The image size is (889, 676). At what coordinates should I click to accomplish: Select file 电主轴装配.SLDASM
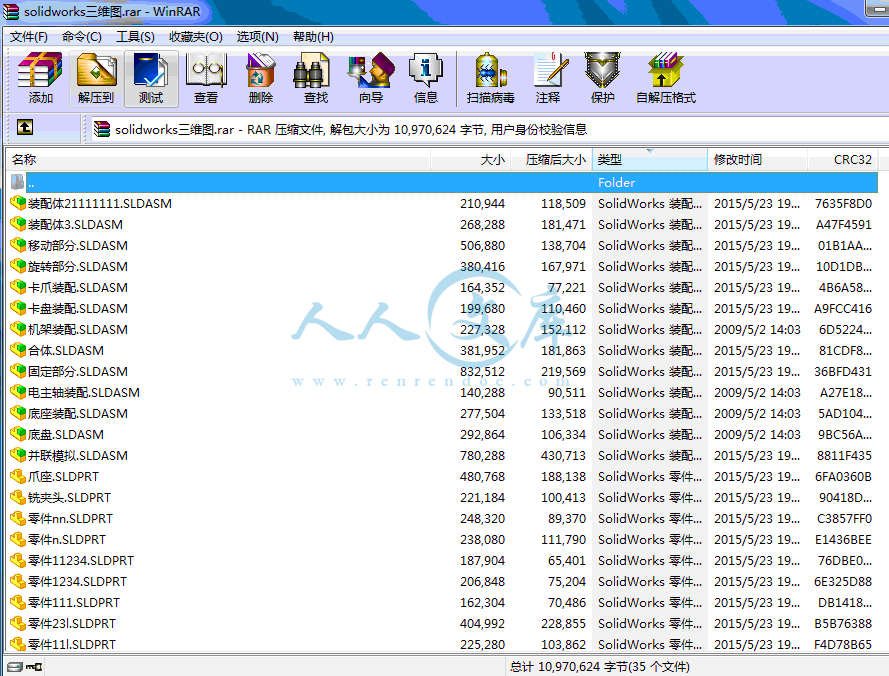84,392
